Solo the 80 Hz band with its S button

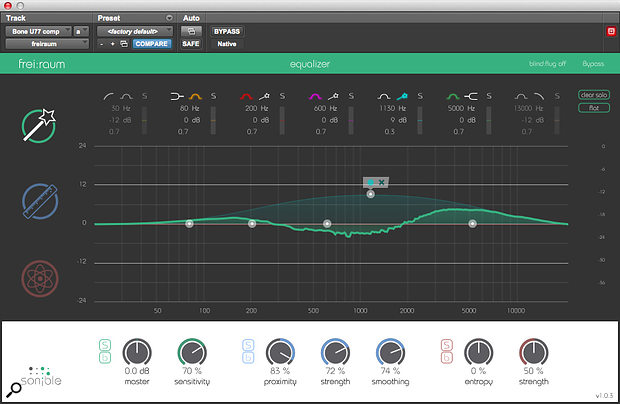tap(213, 96)
